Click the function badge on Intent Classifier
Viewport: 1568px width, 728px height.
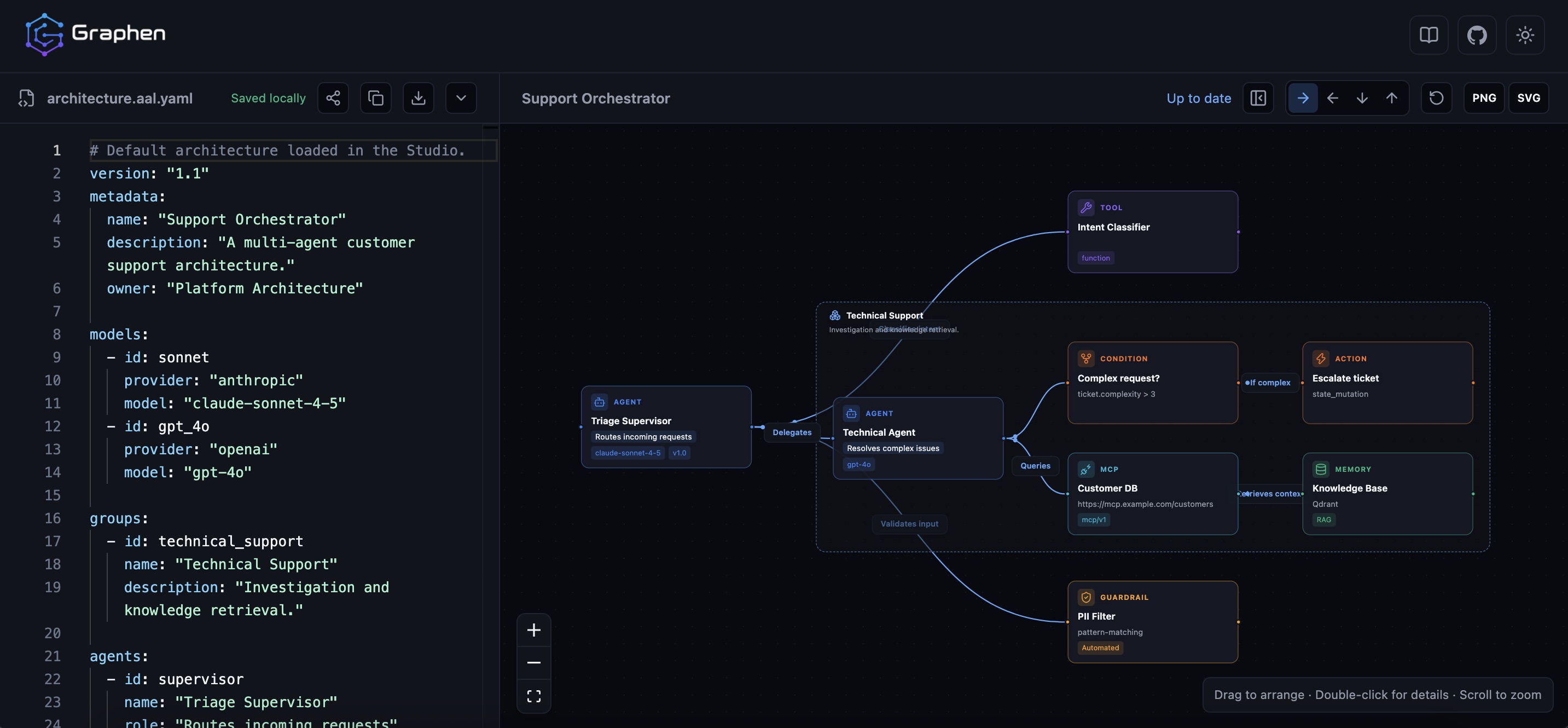pyautogui.click(x=1096, y=258)
